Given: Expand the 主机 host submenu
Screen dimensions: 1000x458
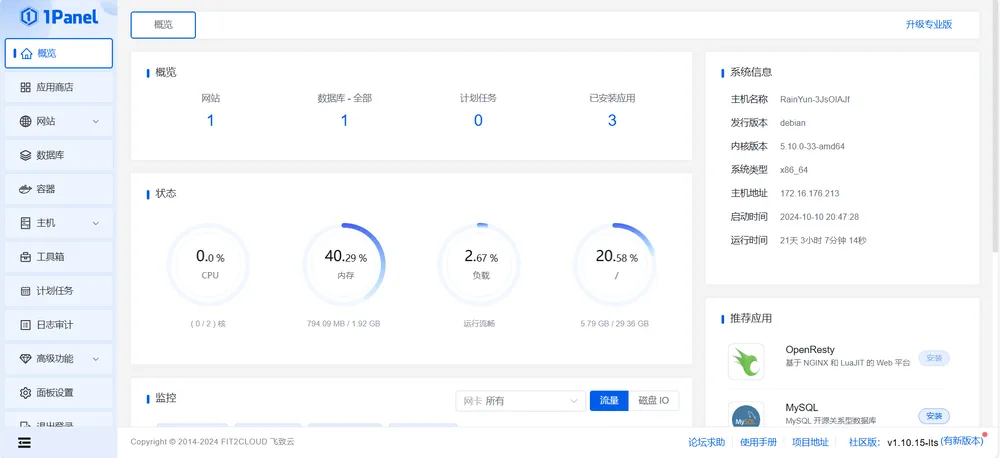Looking at the screenshot, I should (96, 223).
